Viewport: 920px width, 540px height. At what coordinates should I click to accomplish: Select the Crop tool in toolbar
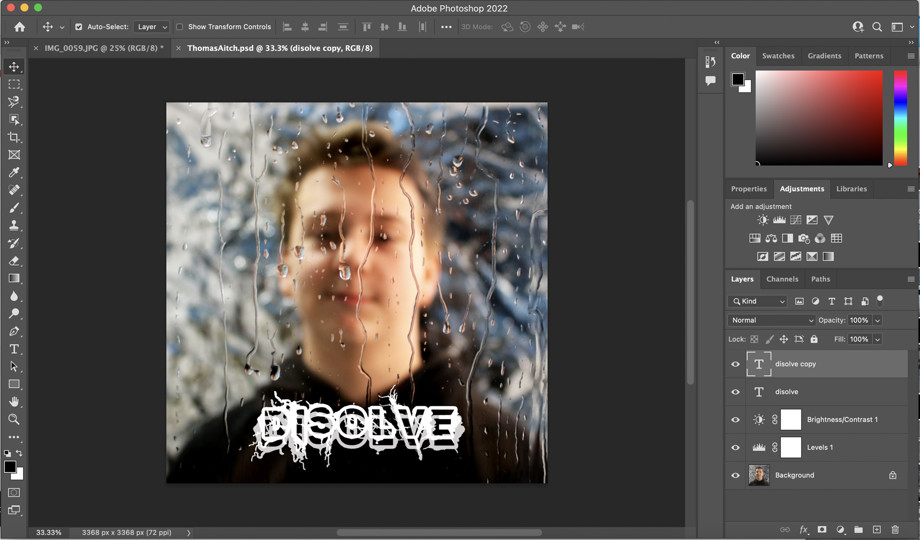click(14, 137)
